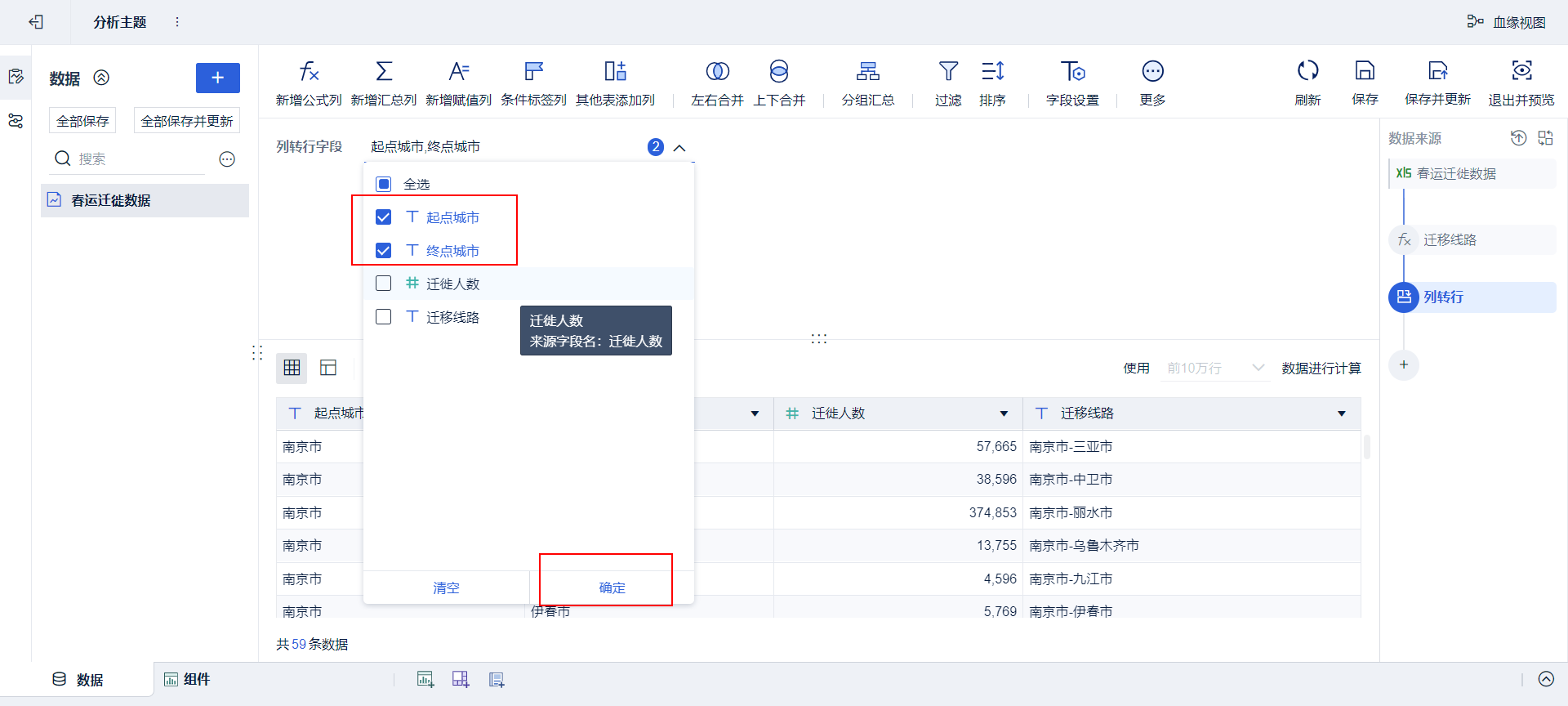This screenshot has width=1568, height=706.
Task: Switch to the grid table view icon
Action: [x=292, y=368]
